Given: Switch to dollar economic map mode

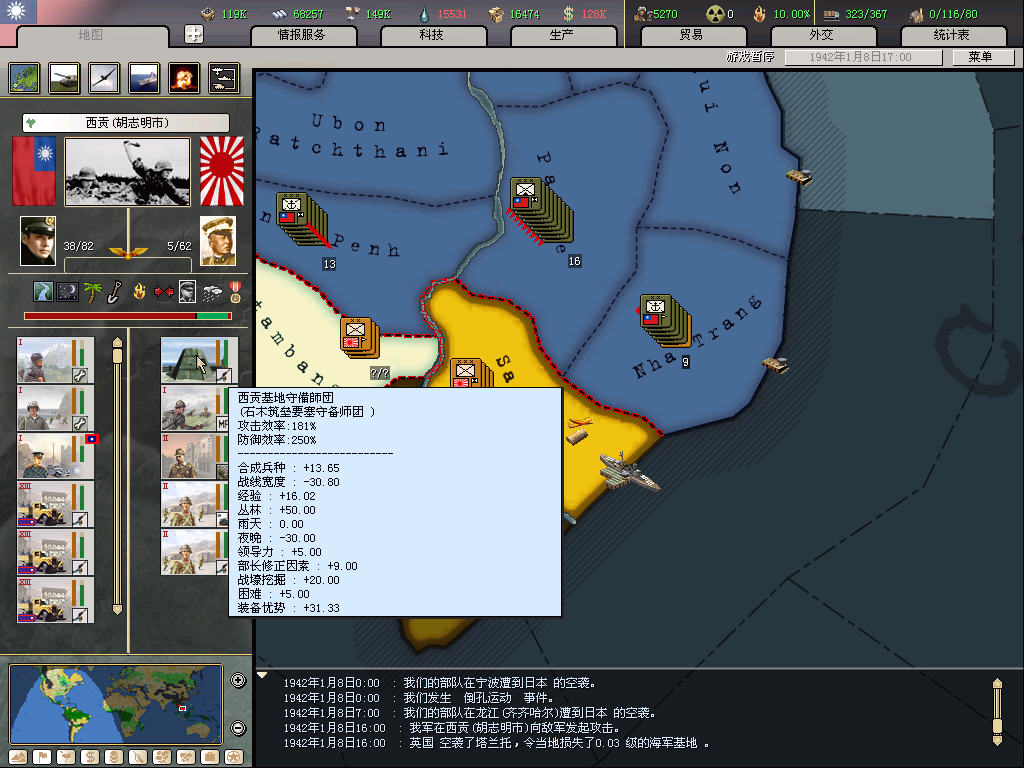Looking at the screenshot, I should [90, 757].
